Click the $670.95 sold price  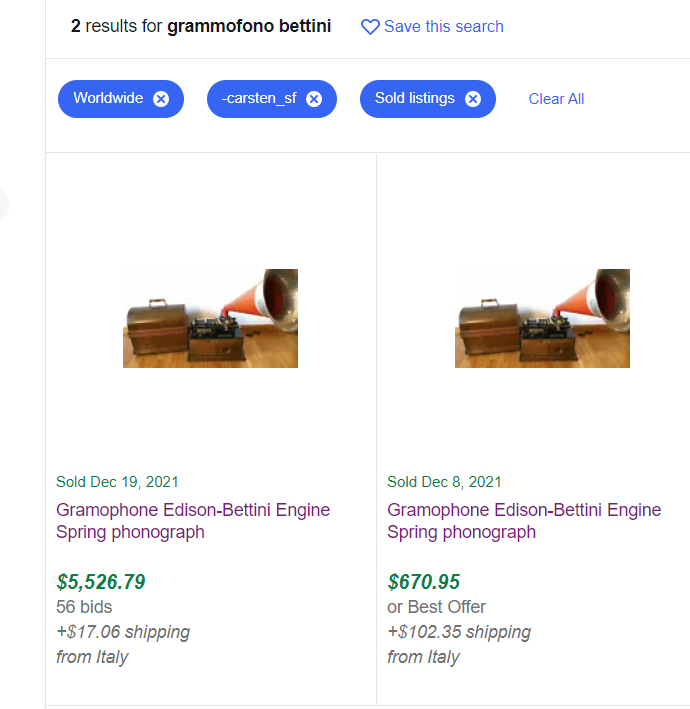pyautogui.click(x=424, y=582)
